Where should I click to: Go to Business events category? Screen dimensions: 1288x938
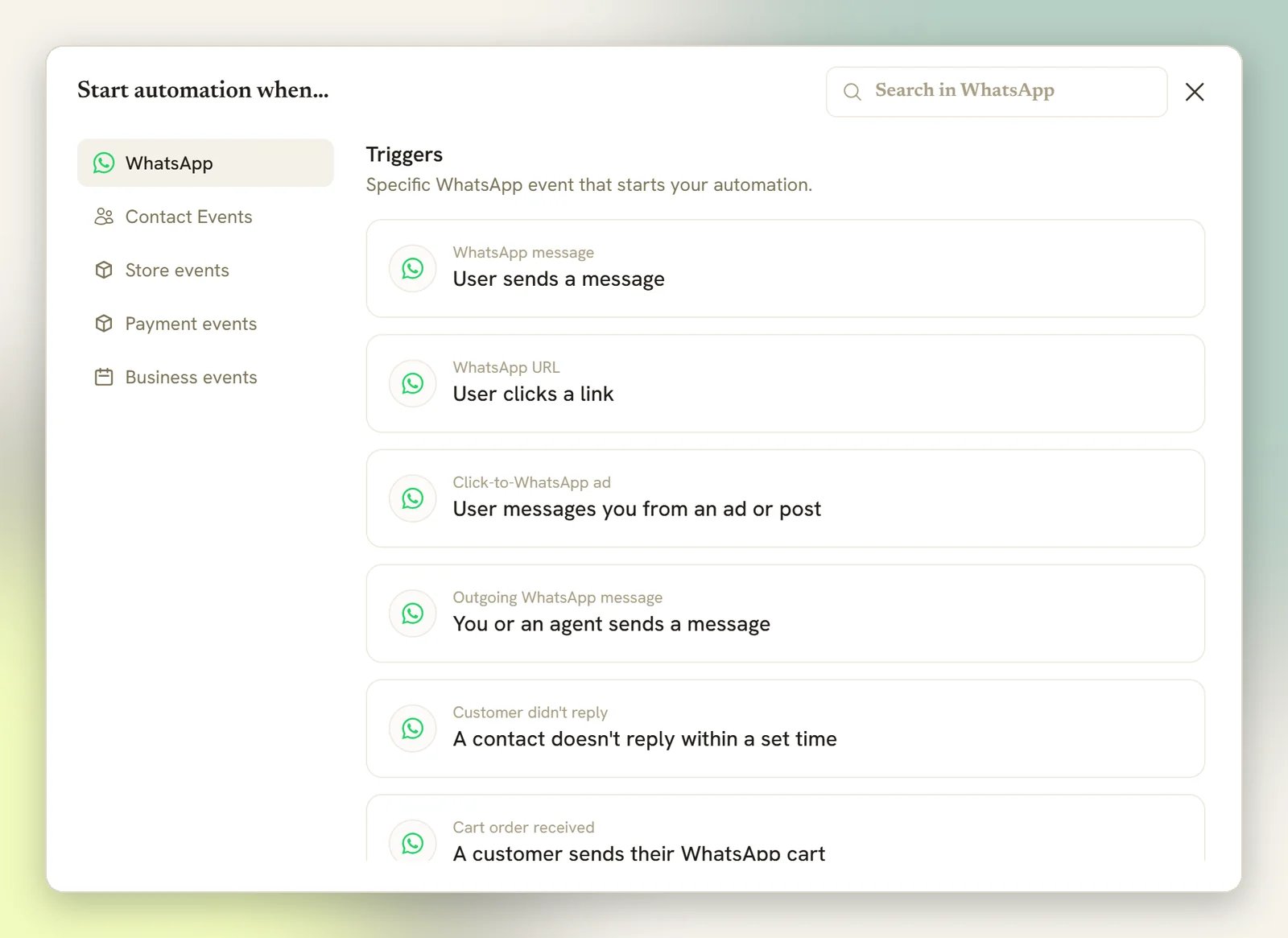[x=205, y=377]
